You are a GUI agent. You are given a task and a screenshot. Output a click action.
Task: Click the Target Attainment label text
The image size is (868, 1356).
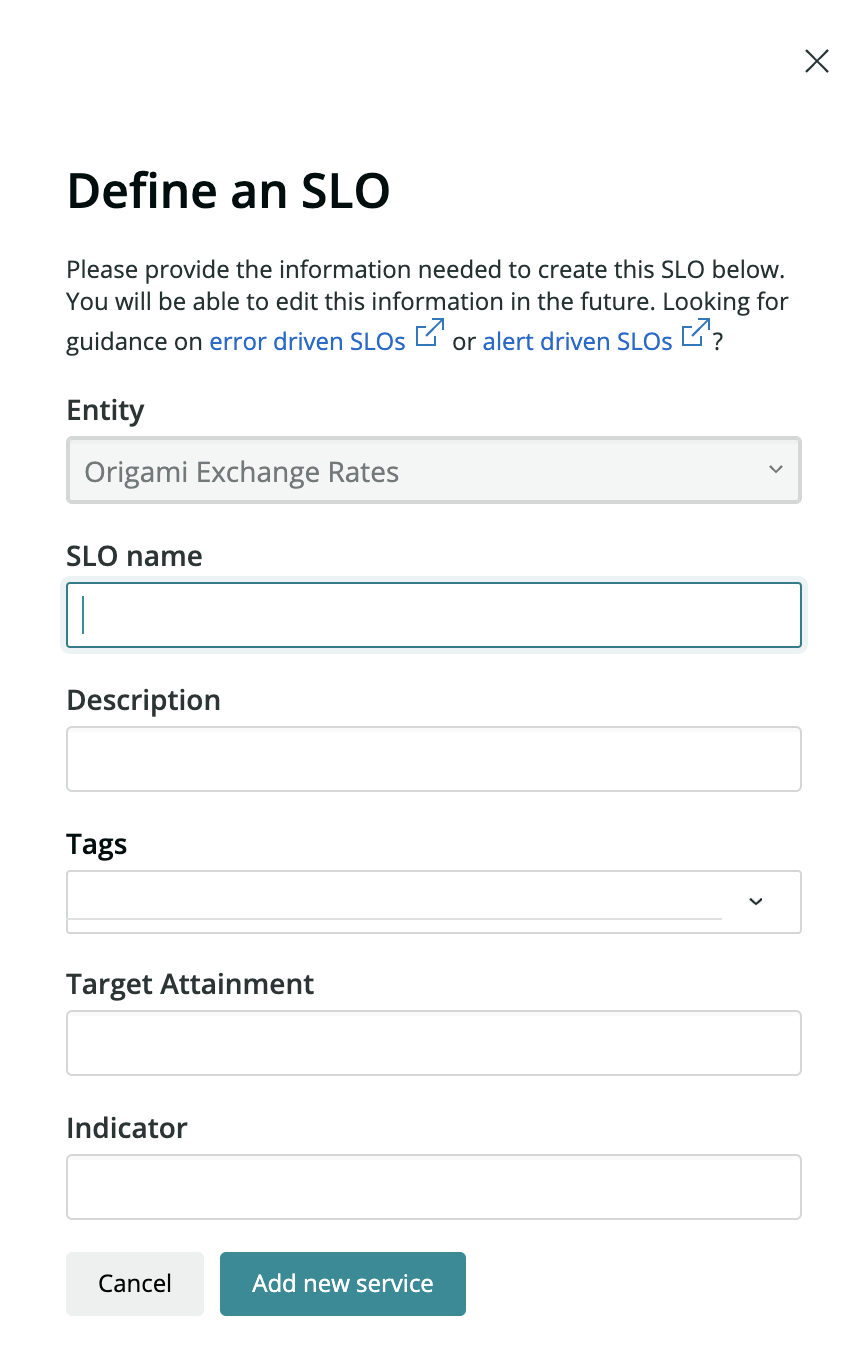pos(190,984)
